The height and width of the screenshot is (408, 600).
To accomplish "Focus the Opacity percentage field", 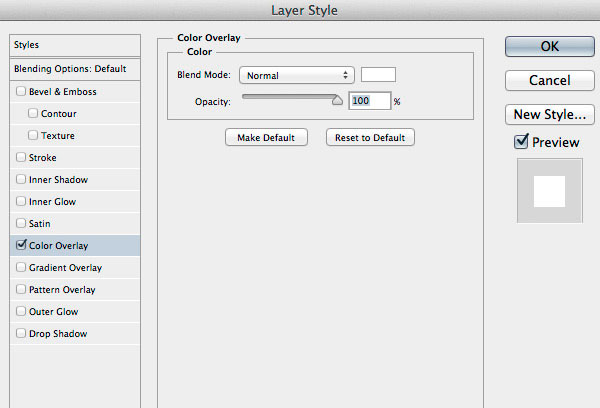I will [370, 101].
